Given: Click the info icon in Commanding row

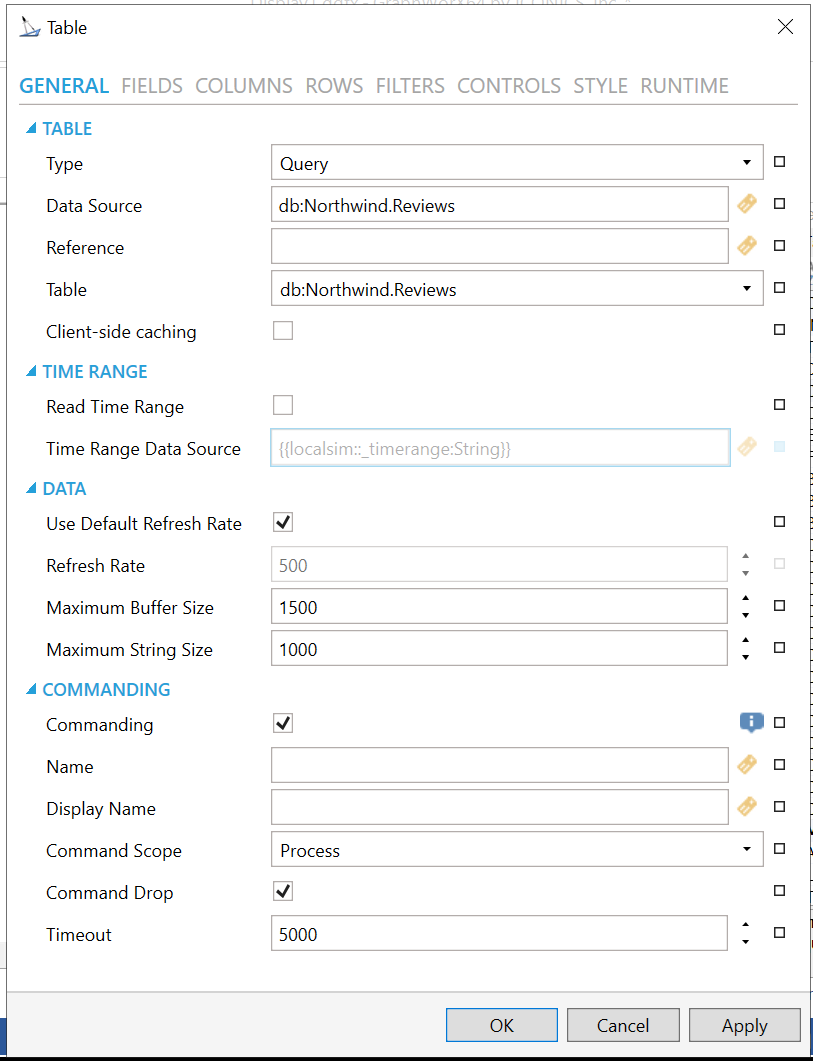Looking at the screenshot, I should (x=751, y=722).
